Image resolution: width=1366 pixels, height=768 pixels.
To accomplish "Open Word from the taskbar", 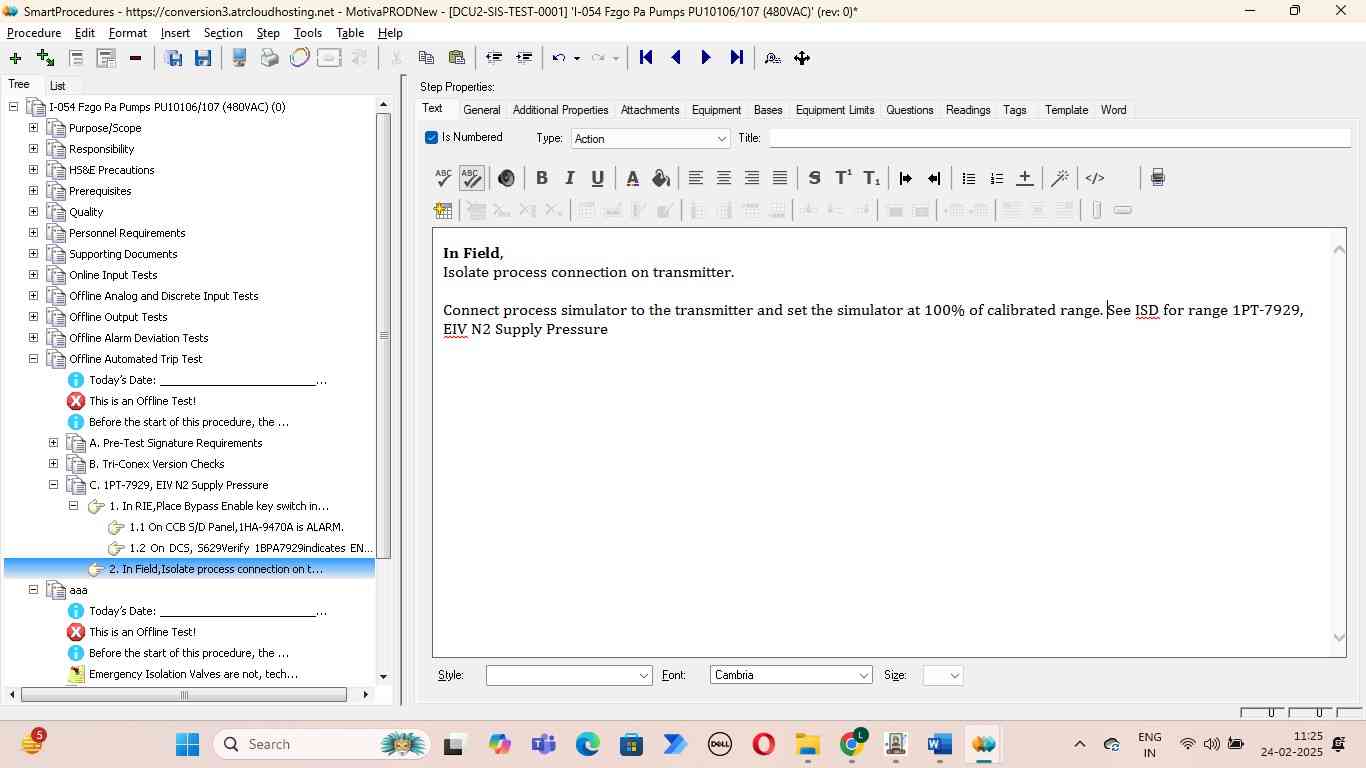I will tap(939, 744).
